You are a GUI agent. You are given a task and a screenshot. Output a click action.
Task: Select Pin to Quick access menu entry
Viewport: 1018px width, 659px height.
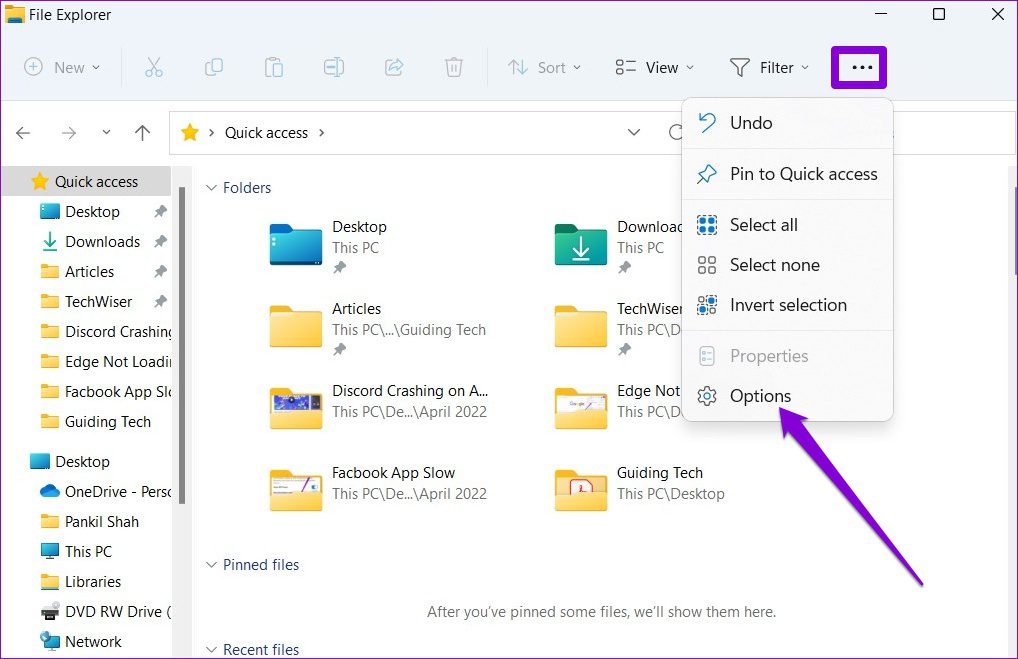(x=803, y=174)
